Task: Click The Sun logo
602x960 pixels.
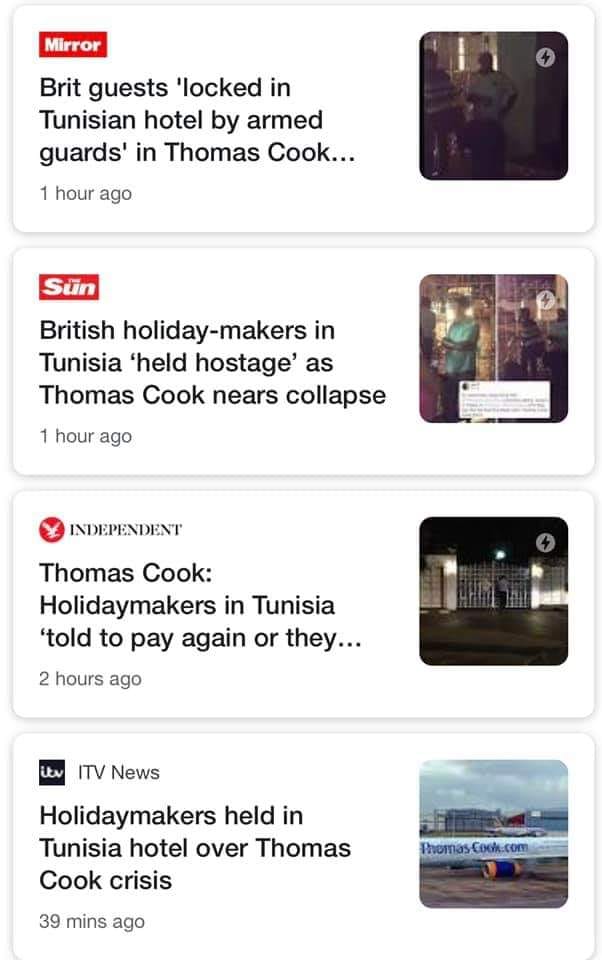Action: [69, 288]
